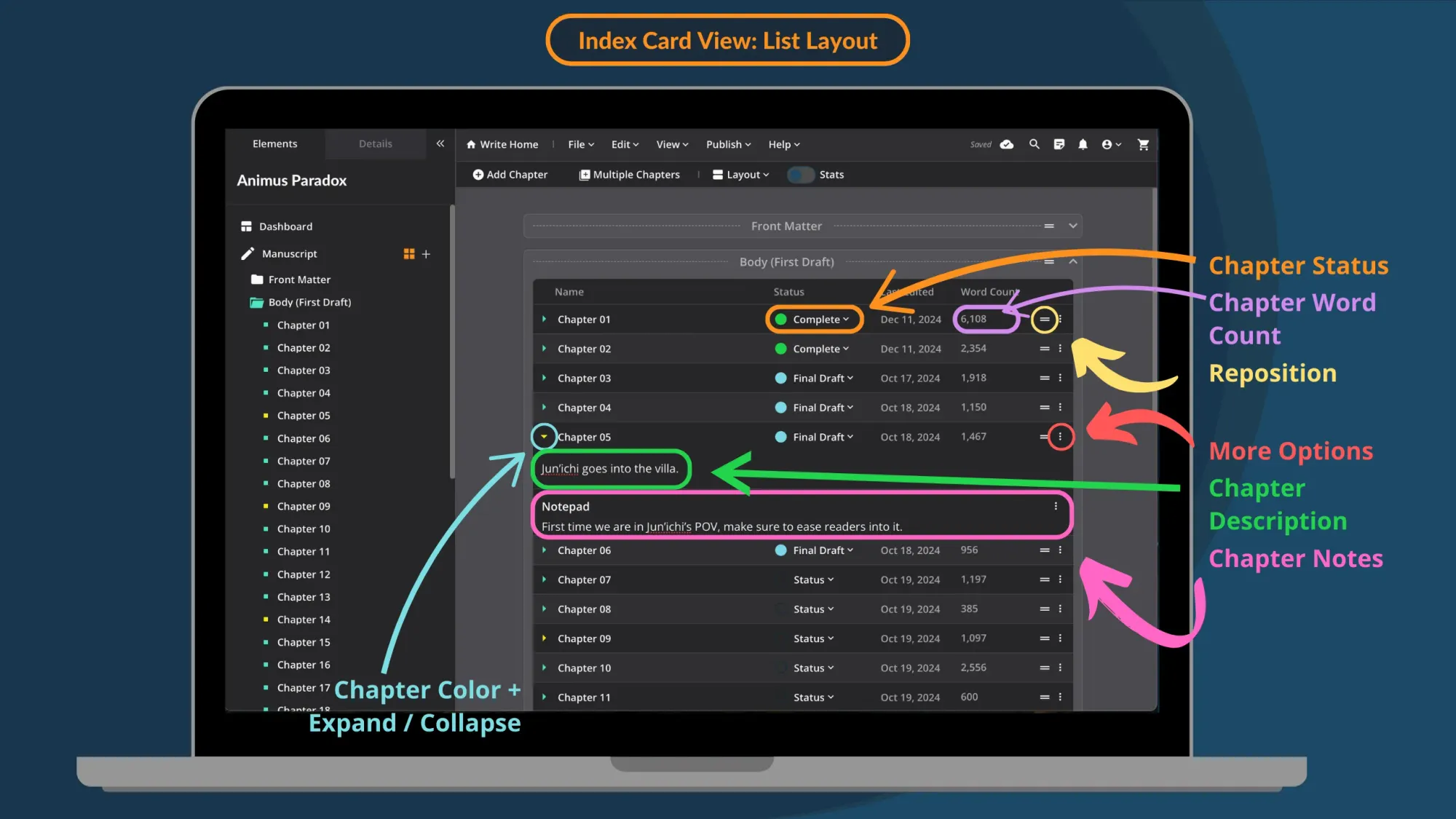This screenshot has height=819, width=1456.
Task: Open the shopping cart icon
Action: point(1144,144)
